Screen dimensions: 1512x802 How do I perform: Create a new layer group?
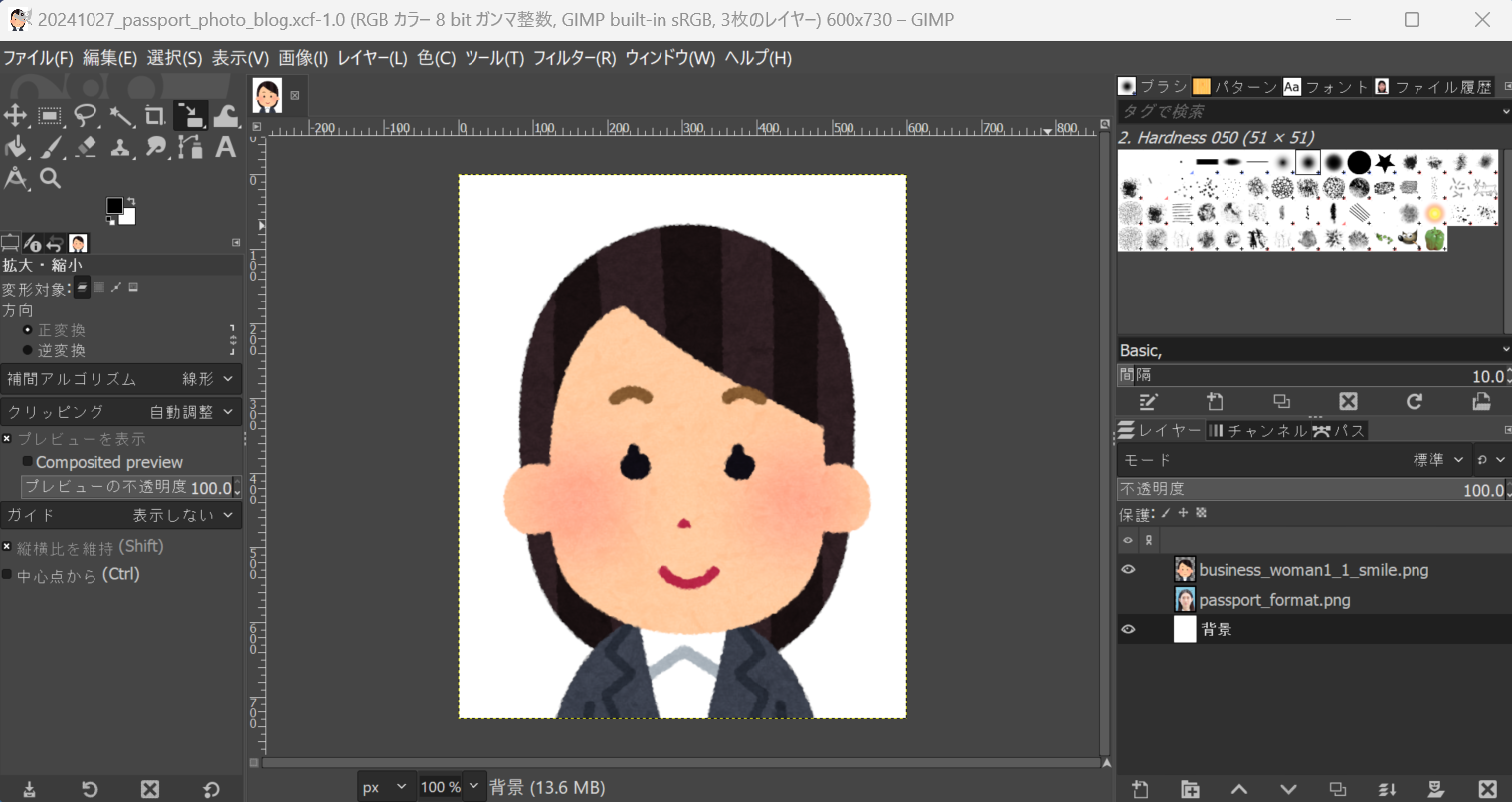pos(1190,789)
